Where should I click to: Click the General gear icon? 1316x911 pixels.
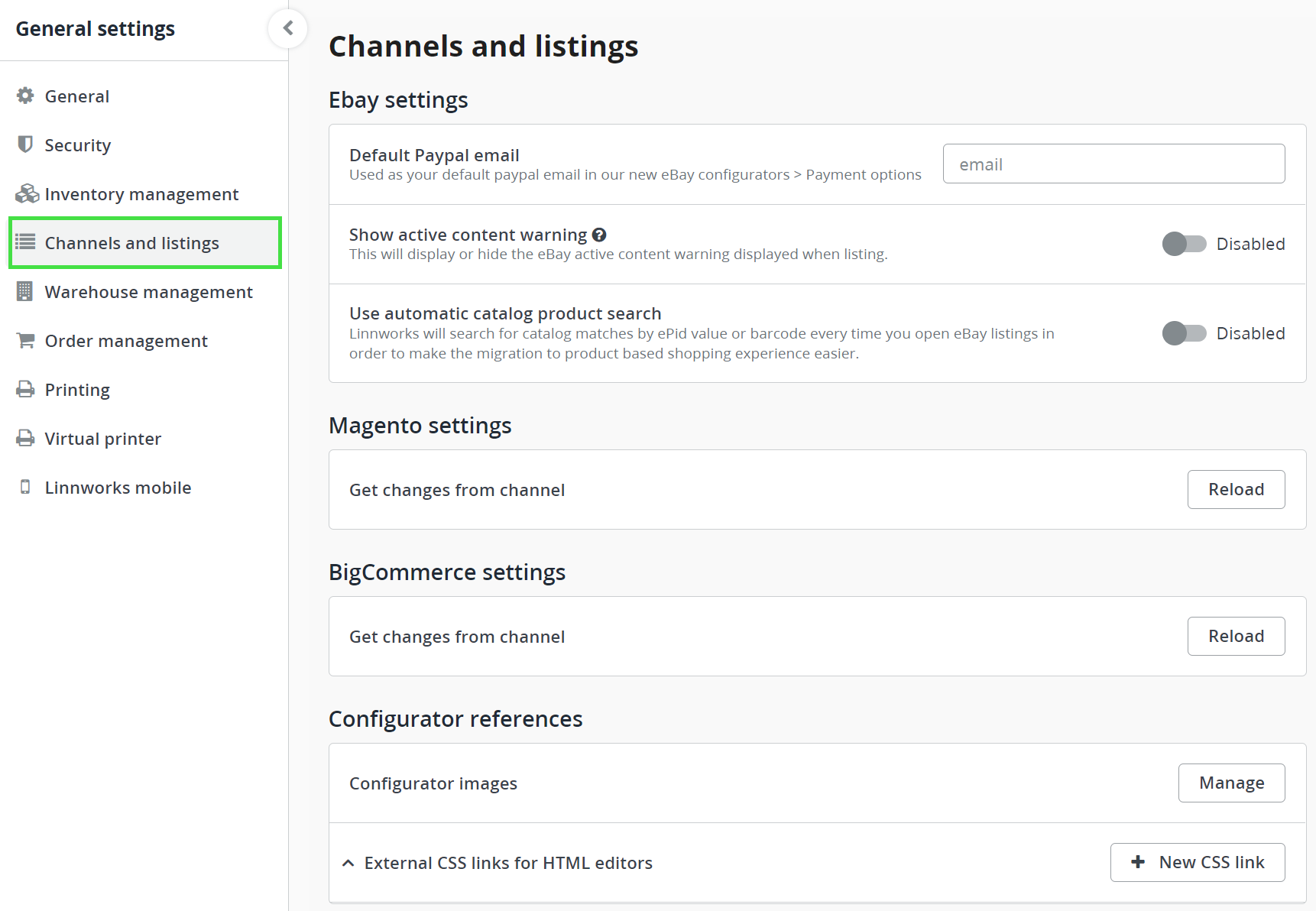click(25, 96)
